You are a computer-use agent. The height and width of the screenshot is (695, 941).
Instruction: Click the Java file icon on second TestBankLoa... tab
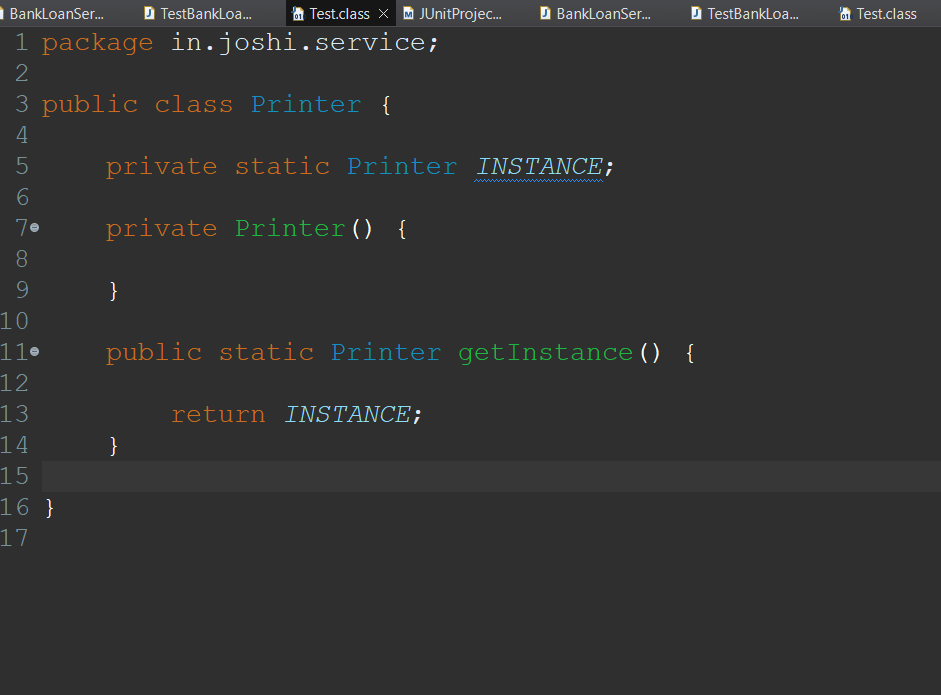pos(696,13)
